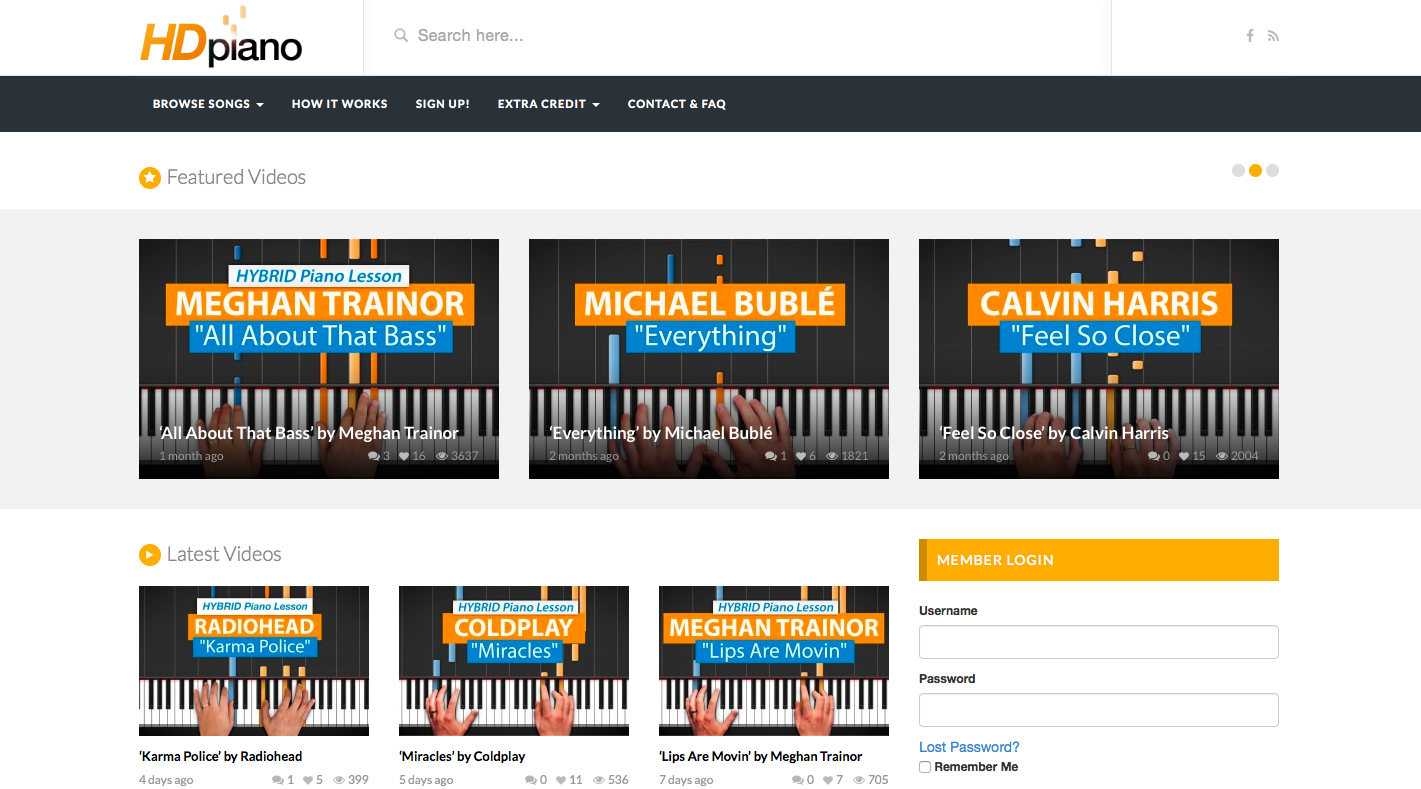This screenshot has height=789, width=1421.
Task: Click the search magnifier icon
Action: [401, 36]
